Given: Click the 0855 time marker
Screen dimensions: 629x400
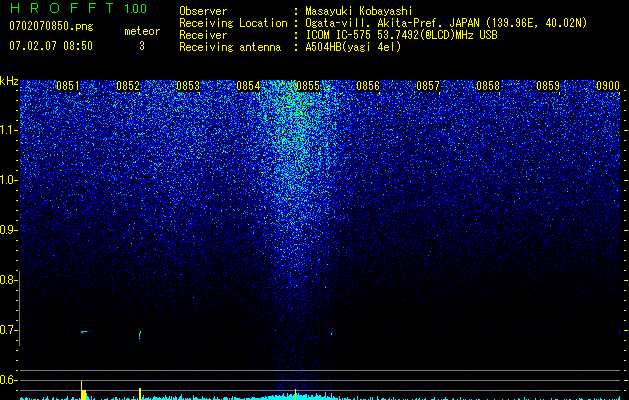Looking at the screenshot, I should (x=308, y=86).
